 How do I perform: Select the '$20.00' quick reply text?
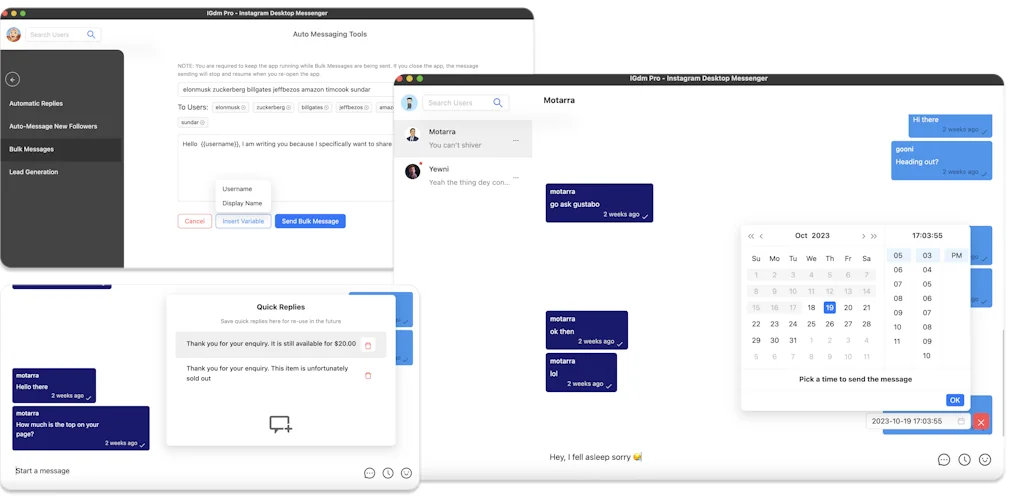(271, 343)
